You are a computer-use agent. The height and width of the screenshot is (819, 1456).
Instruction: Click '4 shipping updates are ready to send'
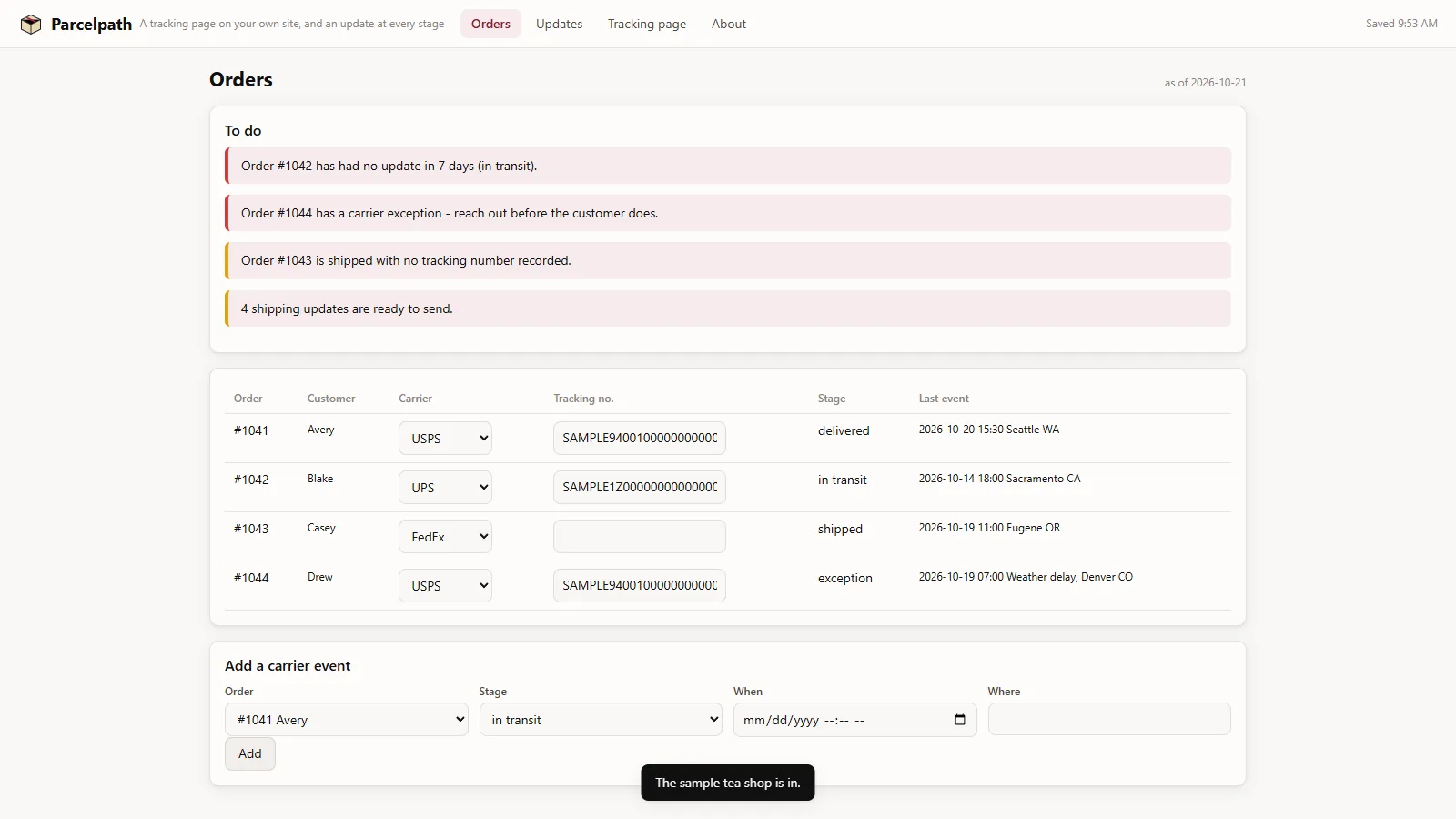tap(728, 308)
